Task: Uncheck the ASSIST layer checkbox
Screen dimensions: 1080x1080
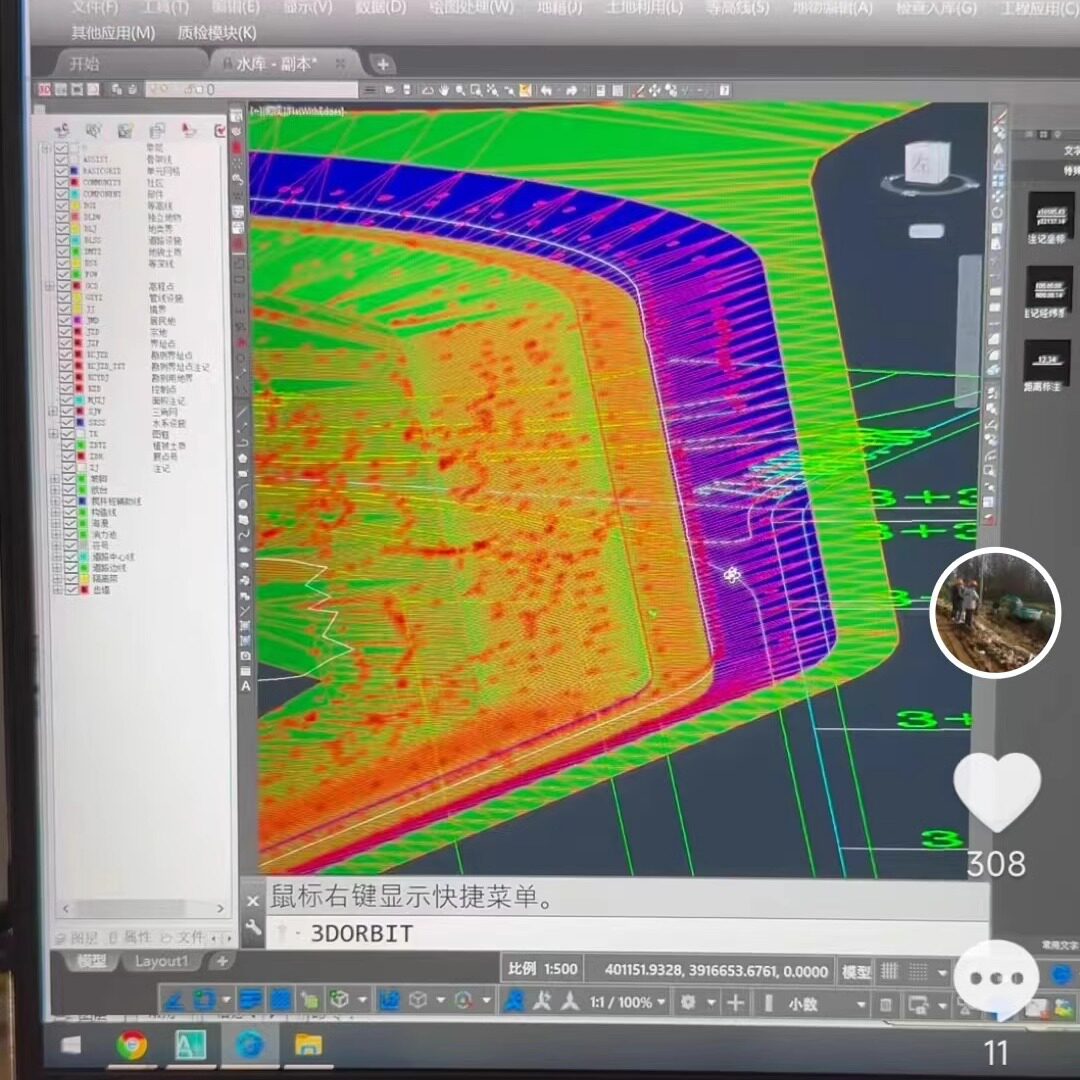Action: [62, 159]
